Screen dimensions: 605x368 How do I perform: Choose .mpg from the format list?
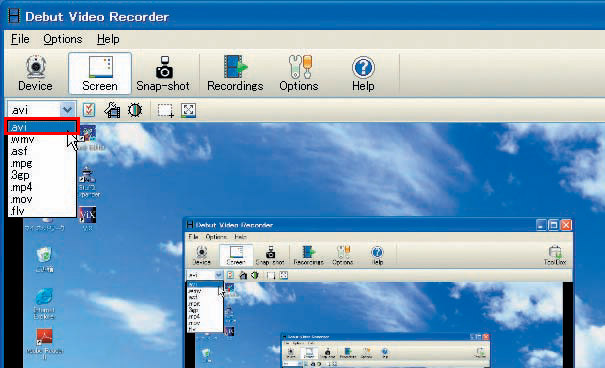click(42, 163)
